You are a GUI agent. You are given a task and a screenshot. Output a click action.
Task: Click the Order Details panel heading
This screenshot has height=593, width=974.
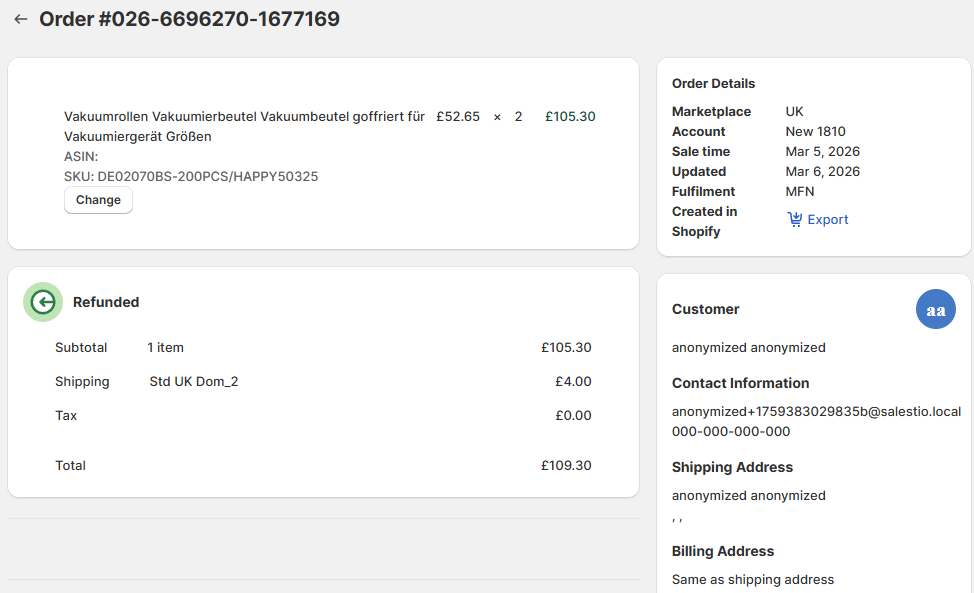point(713,83)
